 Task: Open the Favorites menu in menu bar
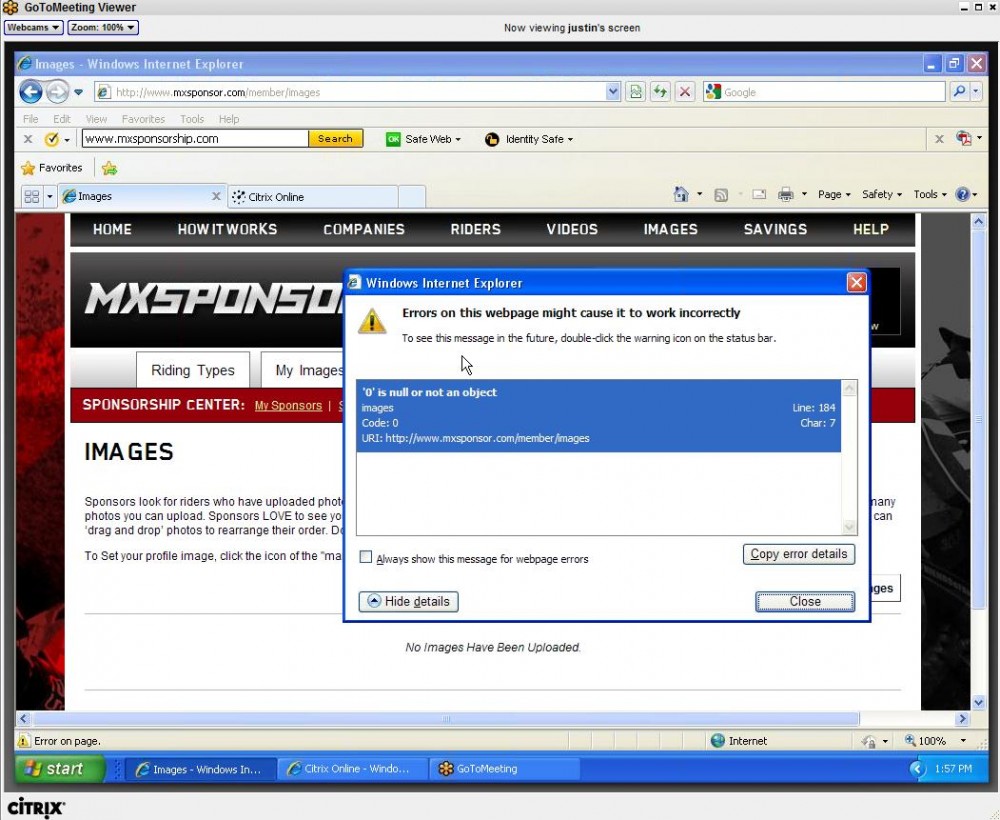(x=143, y=119)
